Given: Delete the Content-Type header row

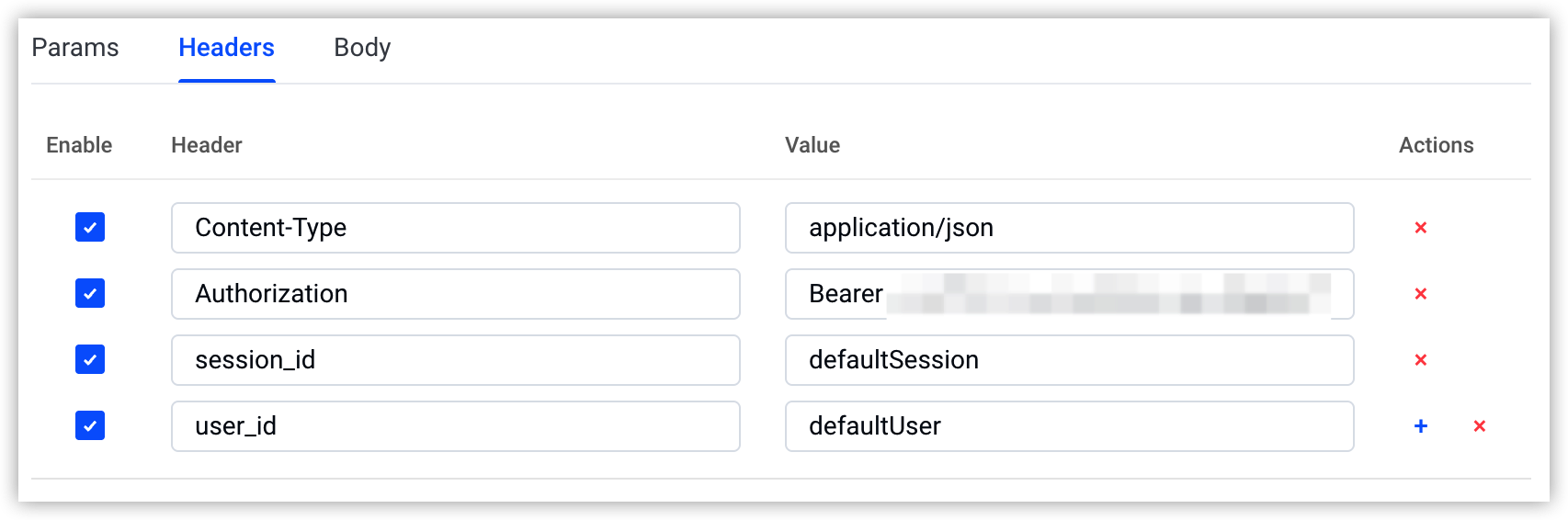Looking at the screenshot, I should pos(1420,228).
